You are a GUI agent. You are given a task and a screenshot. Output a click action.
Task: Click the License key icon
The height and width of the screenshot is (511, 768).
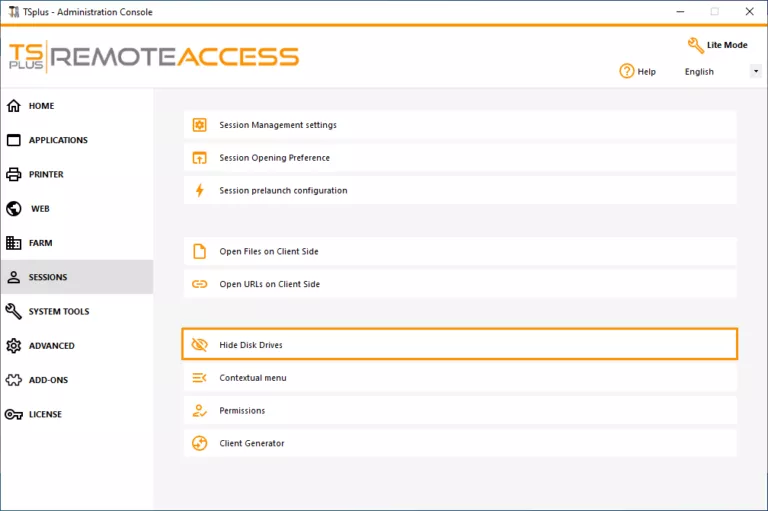[14, 414]
